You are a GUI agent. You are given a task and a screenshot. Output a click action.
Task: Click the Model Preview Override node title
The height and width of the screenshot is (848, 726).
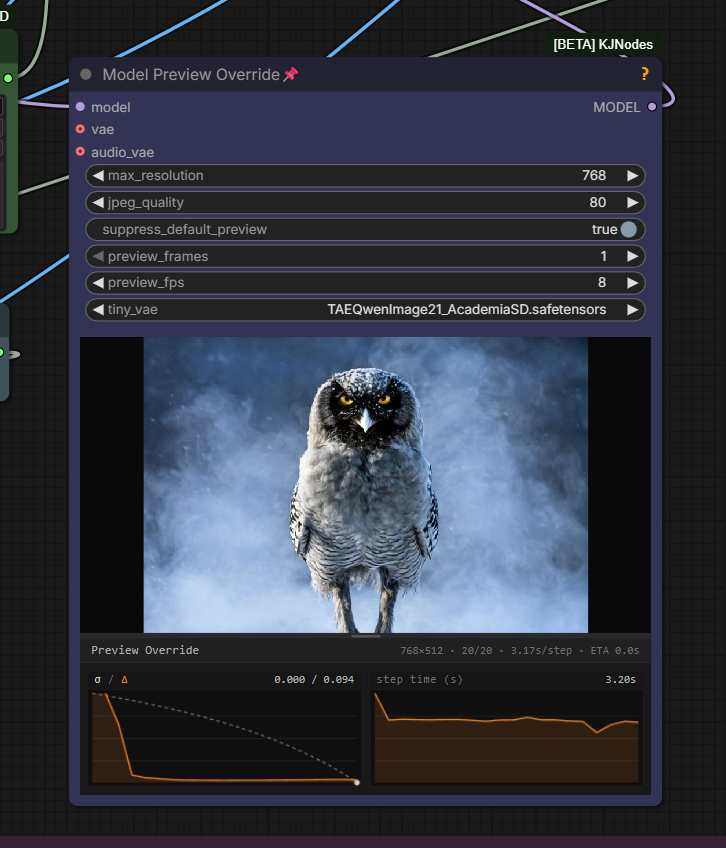pos(191,74)
